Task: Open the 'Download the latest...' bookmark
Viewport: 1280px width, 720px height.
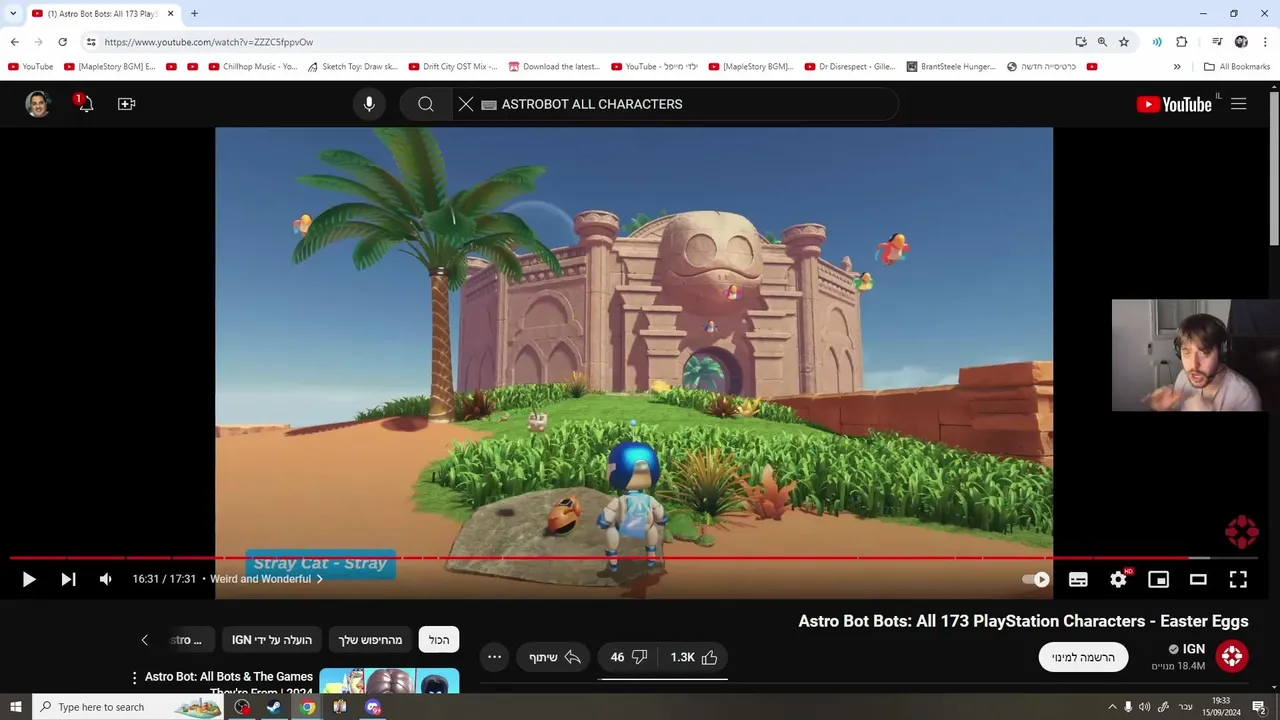Action: (554, 67)
